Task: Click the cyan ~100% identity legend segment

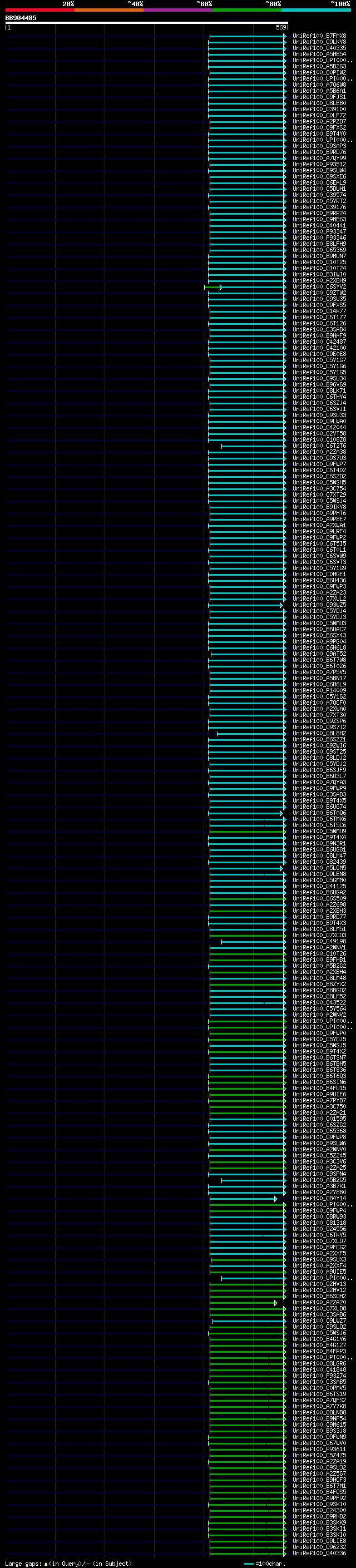Action: click(x=316, y=10)
